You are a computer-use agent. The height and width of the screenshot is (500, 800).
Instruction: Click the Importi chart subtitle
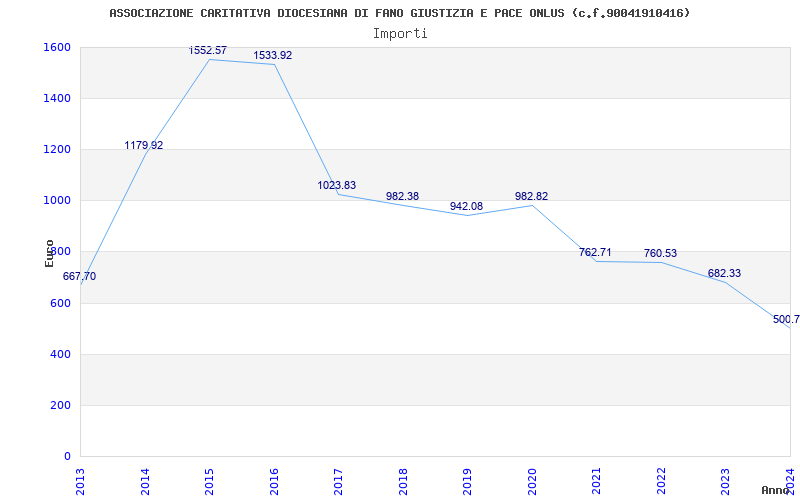400,33
